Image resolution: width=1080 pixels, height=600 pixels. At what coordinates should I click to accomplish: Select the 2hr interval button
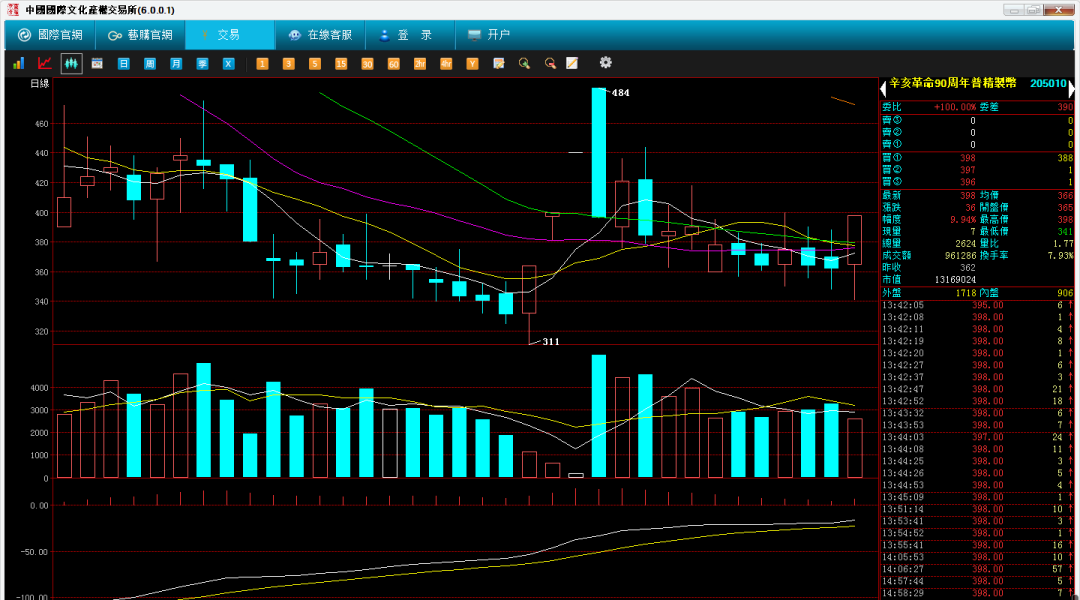coord(419,63)
